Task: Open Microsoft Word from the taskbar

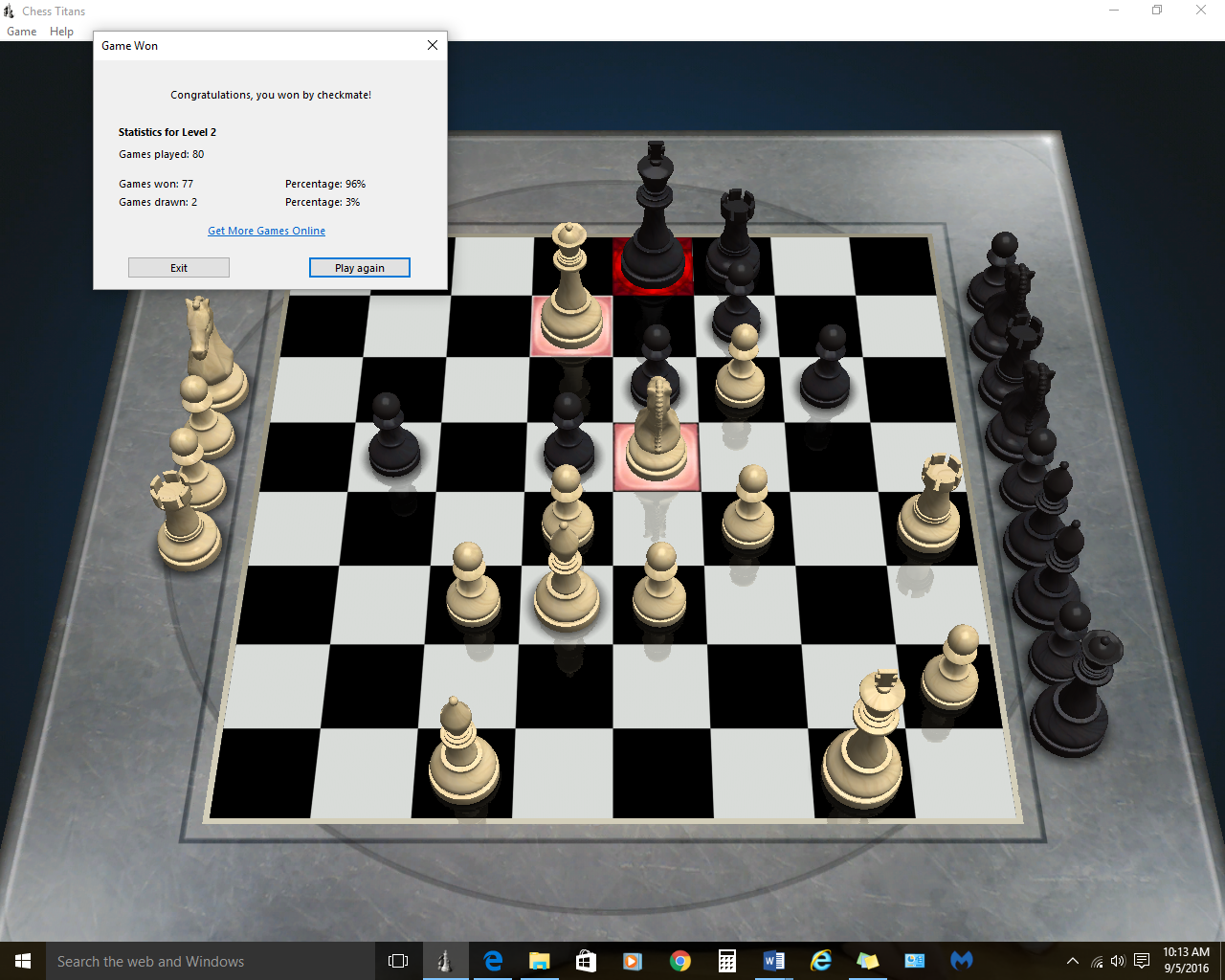Action: point(774,961)
